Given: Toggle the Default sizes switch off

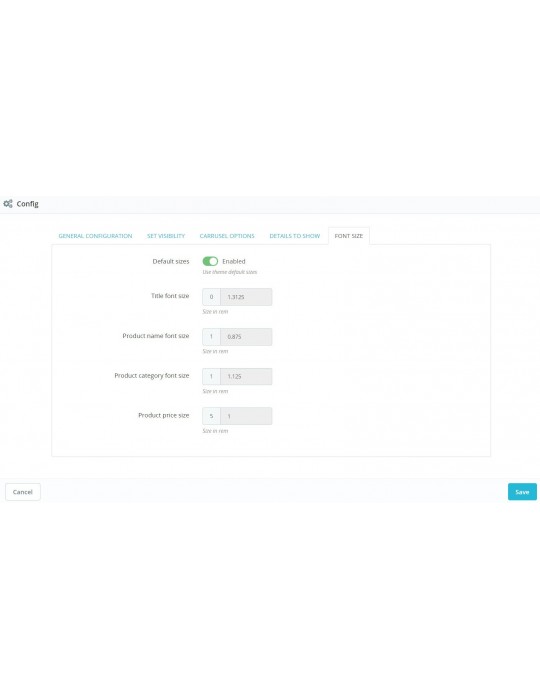Looking at the screenshot, I should [210, 261].
